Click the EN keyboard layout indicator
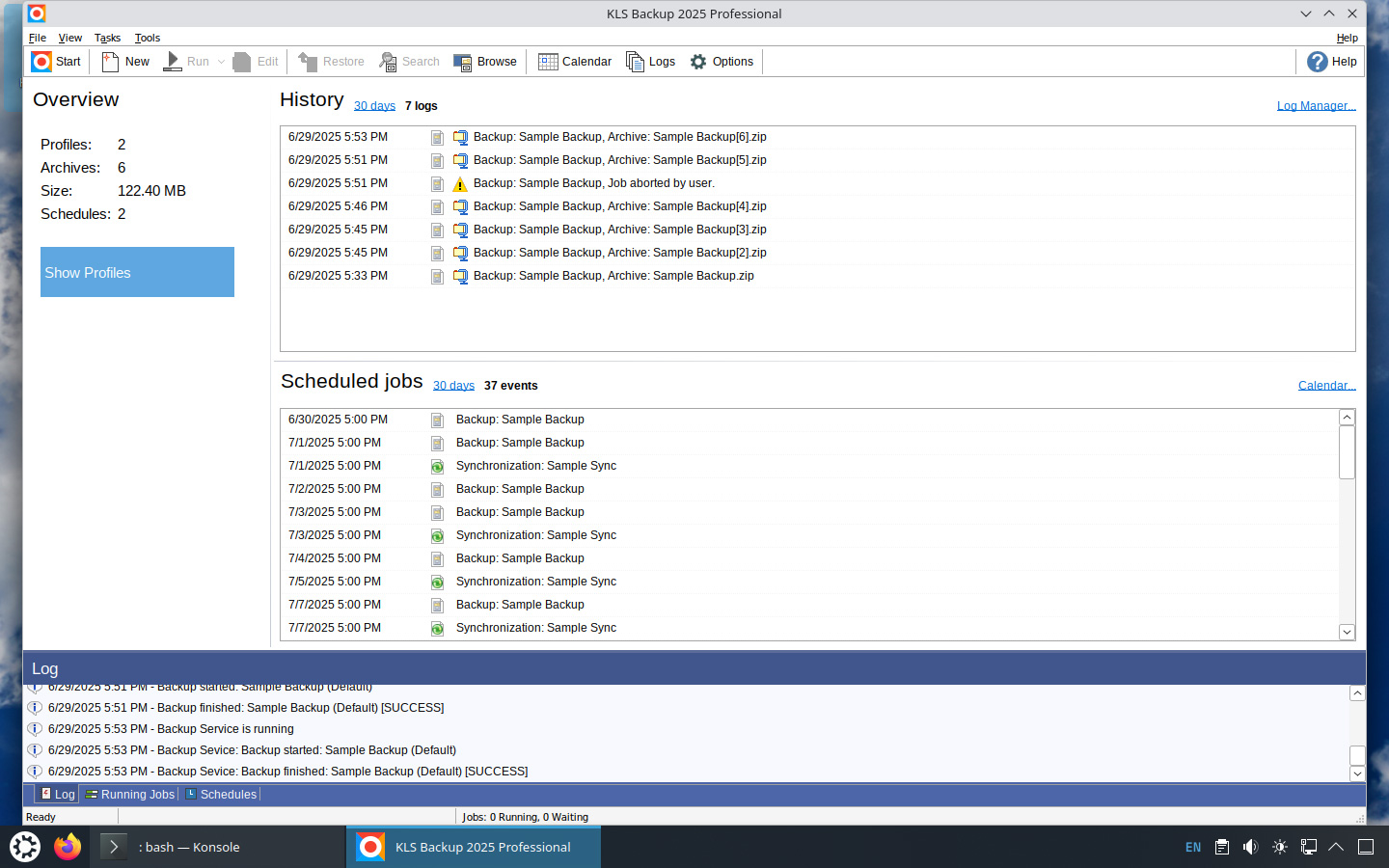Viewport: 1389px width, 868px height. (1193, 847)
